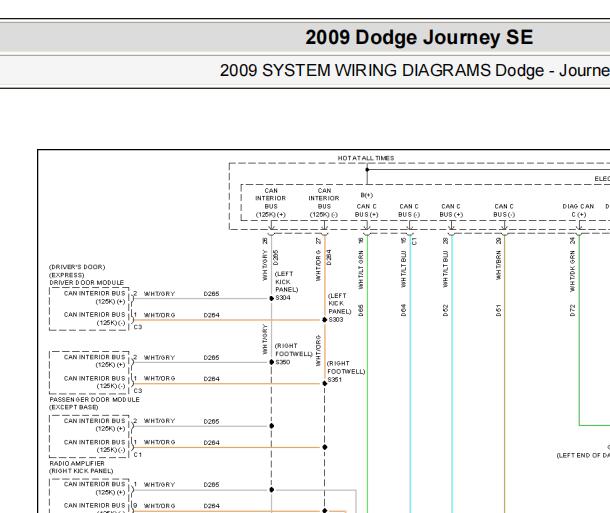Click circuit label 'D64'
Screen dimensions: 610x513
point(403,310)
